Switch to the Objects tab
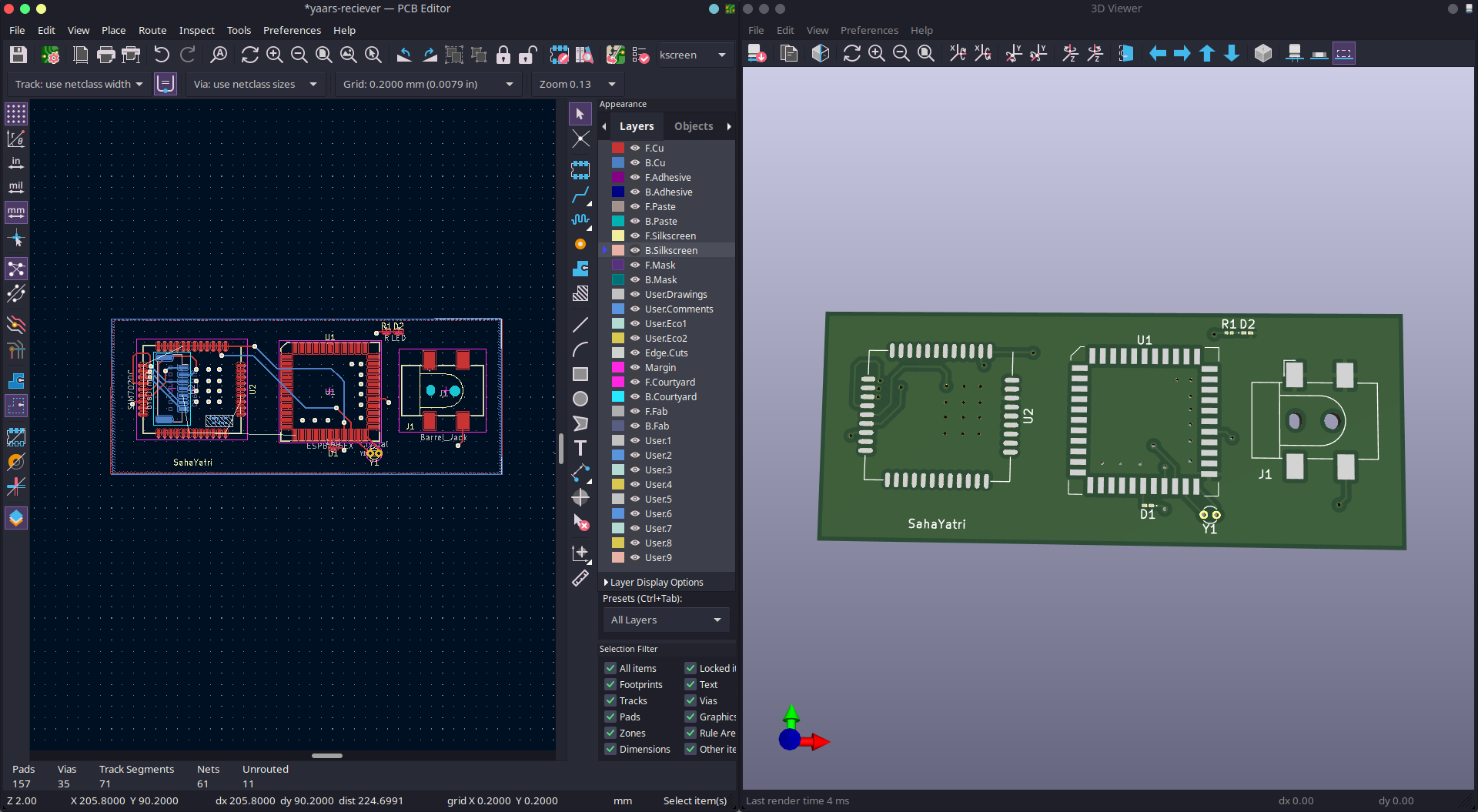The image size is (1478, 812). tap(693, 126)
